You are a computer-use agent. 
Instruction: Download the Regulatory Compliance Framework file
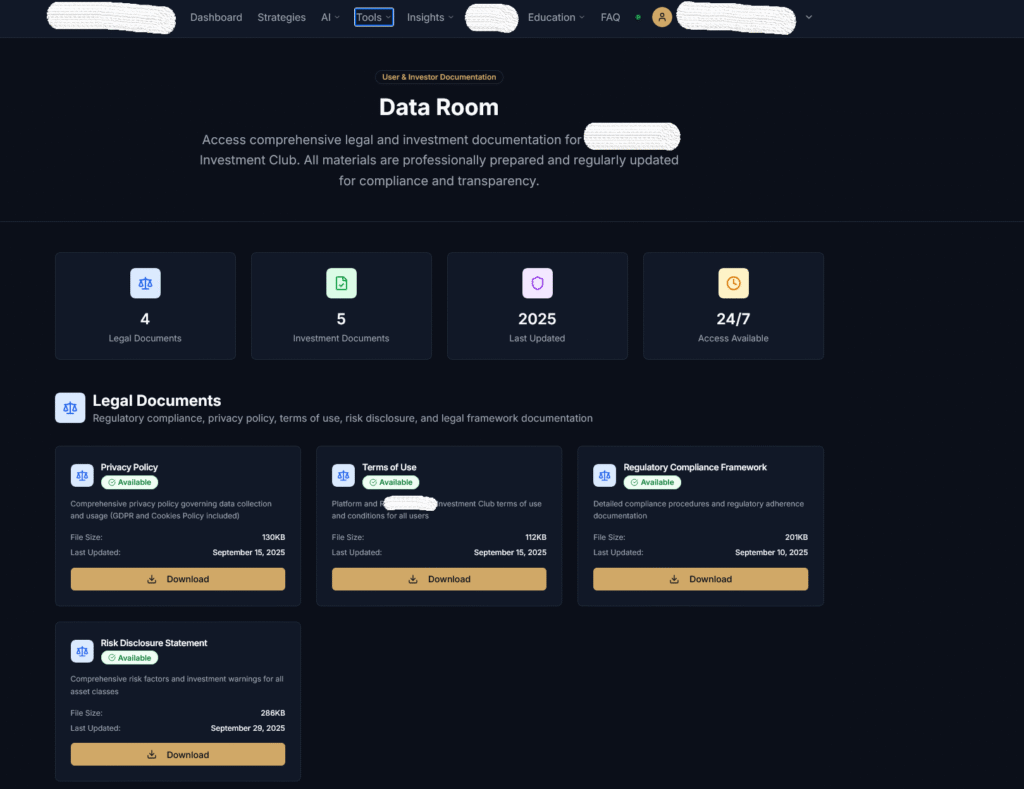coord(700,579)
